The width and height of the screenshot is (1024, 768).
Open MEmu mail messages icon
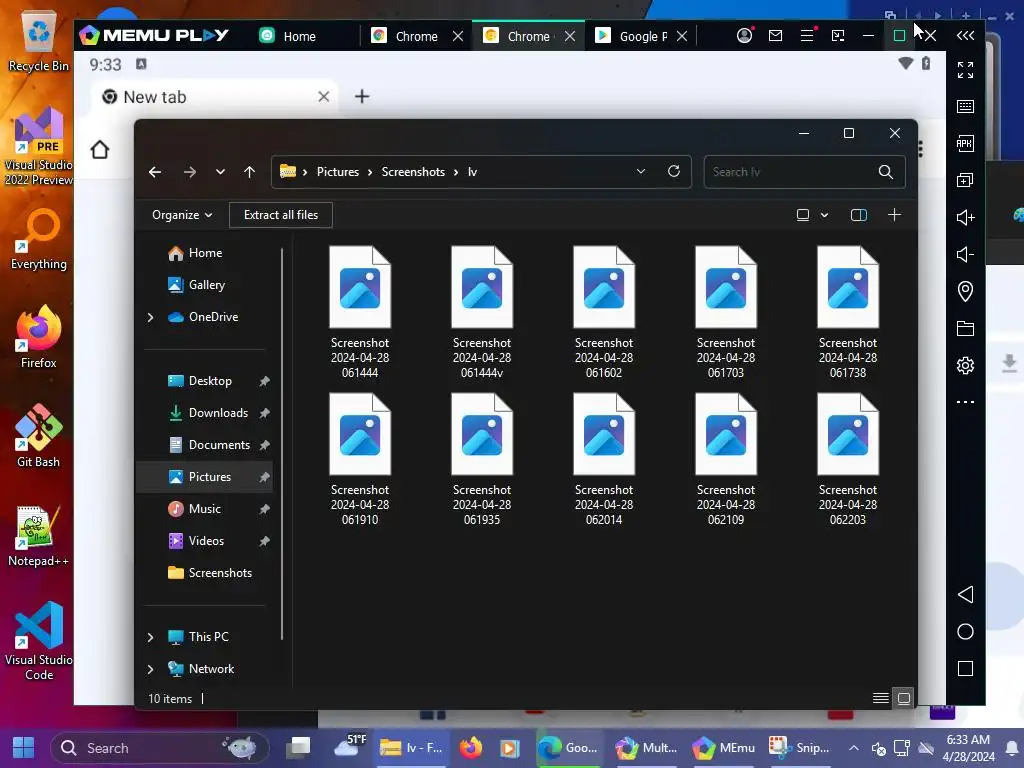click(x=775, y=35)
